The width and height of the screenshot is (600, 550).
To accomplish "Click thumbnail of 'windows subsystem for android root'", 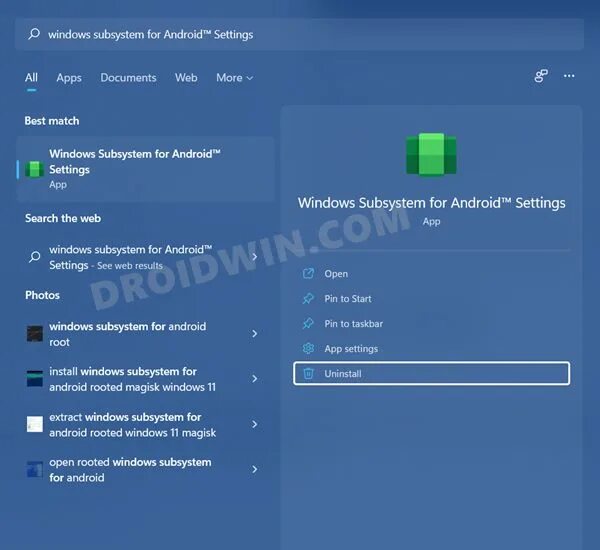I will pos(34,334).
